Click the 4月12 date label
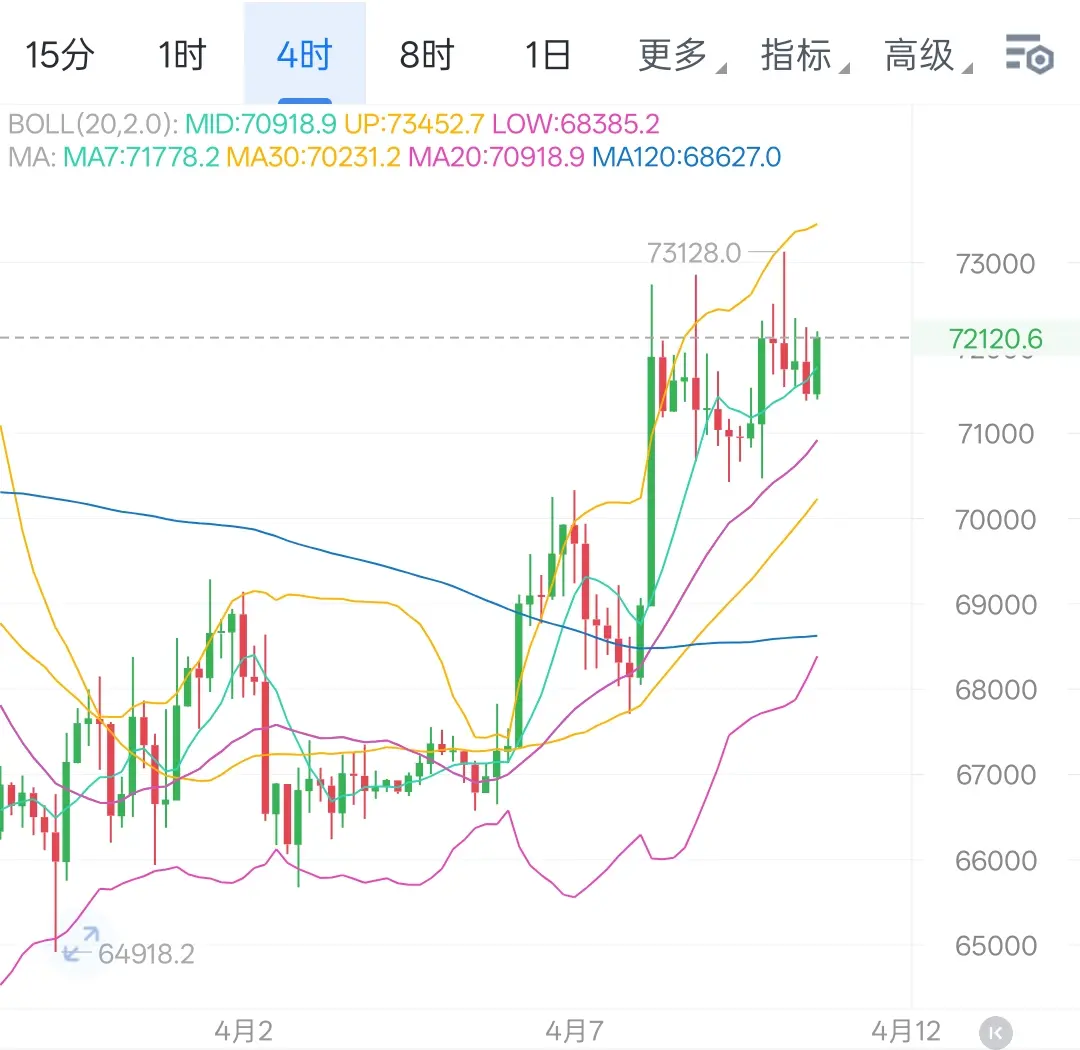The width and height of the screenshot is (1080, 1050). [906, 1031]
